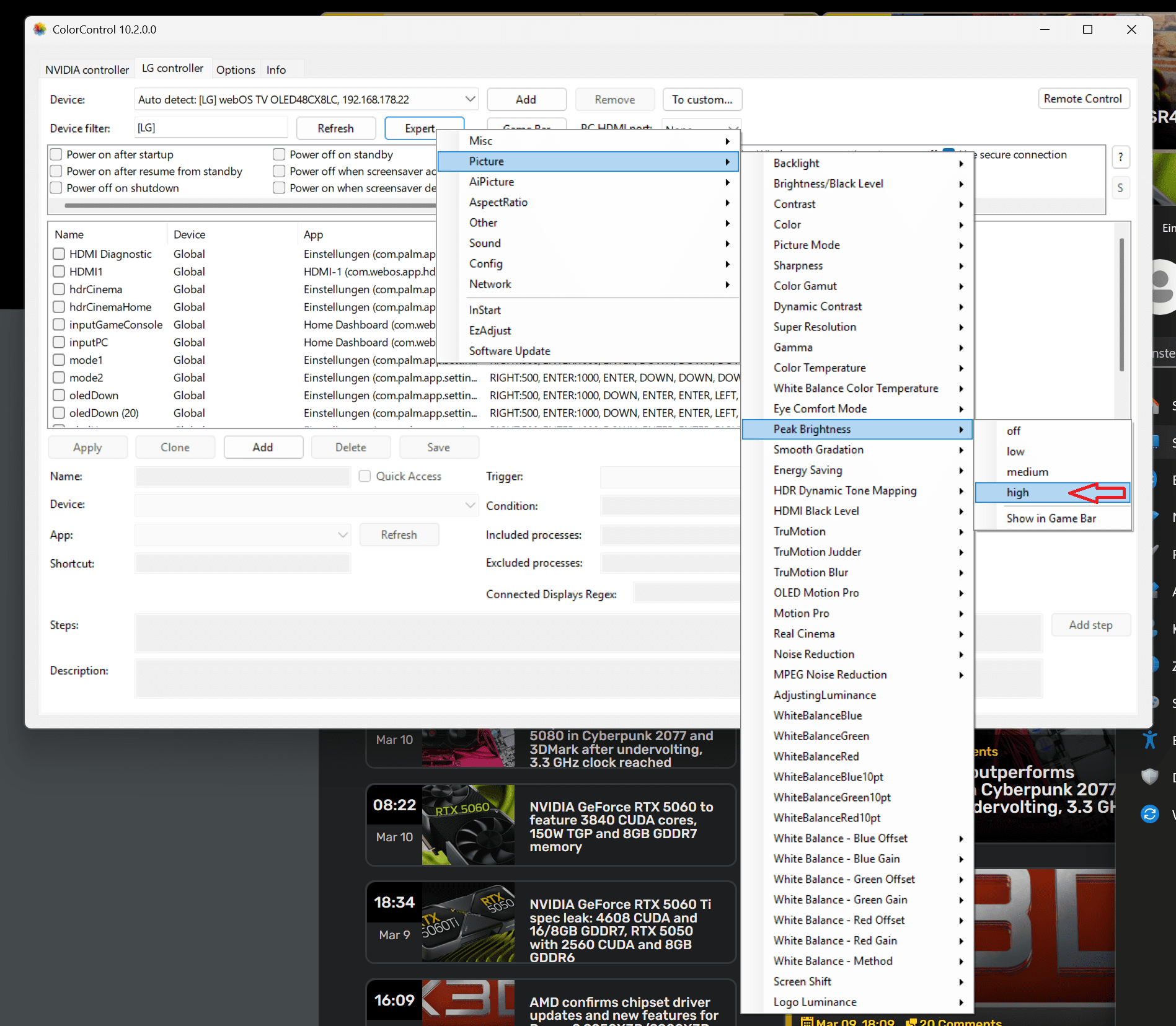1176x1026 pixels.
Task: Click the Remote Control button
Action: click(x=1083, y=99)
